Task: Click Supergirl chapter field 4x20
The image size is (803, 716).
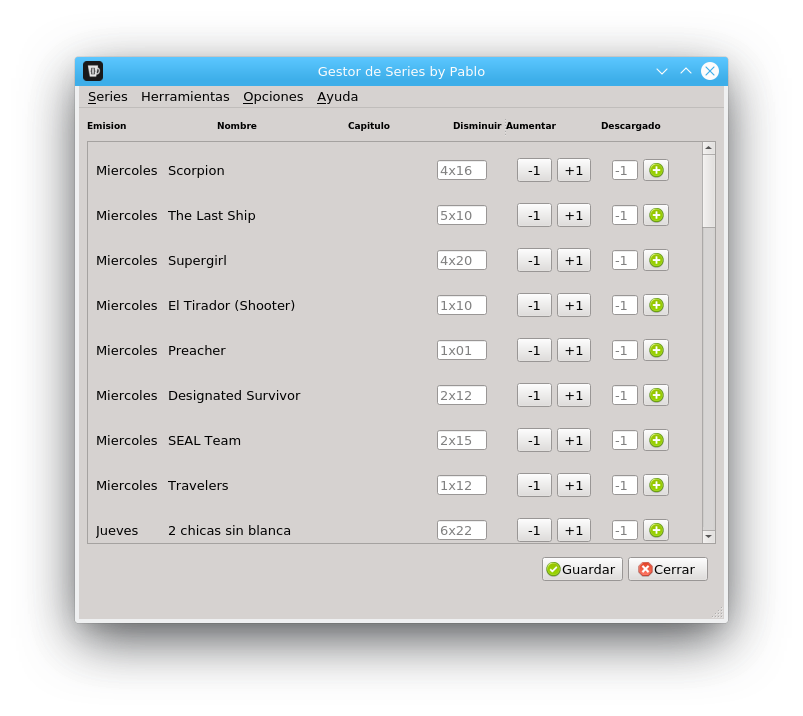Action: click(462, 261)
